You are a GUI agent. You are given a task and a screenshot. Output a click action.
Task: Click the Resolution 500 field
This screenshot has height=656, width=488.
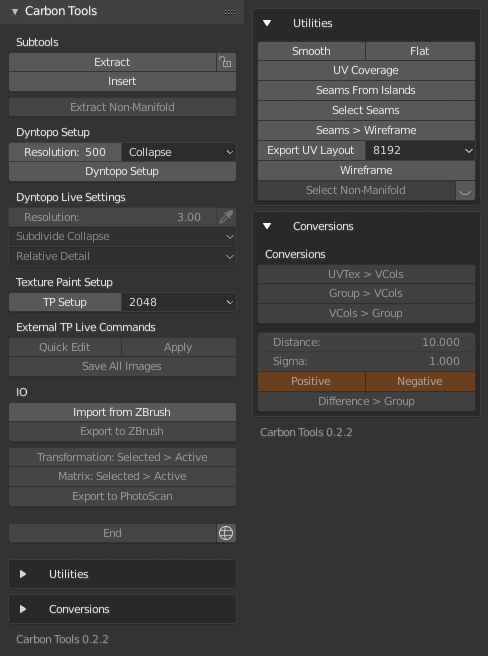(65, 152)
